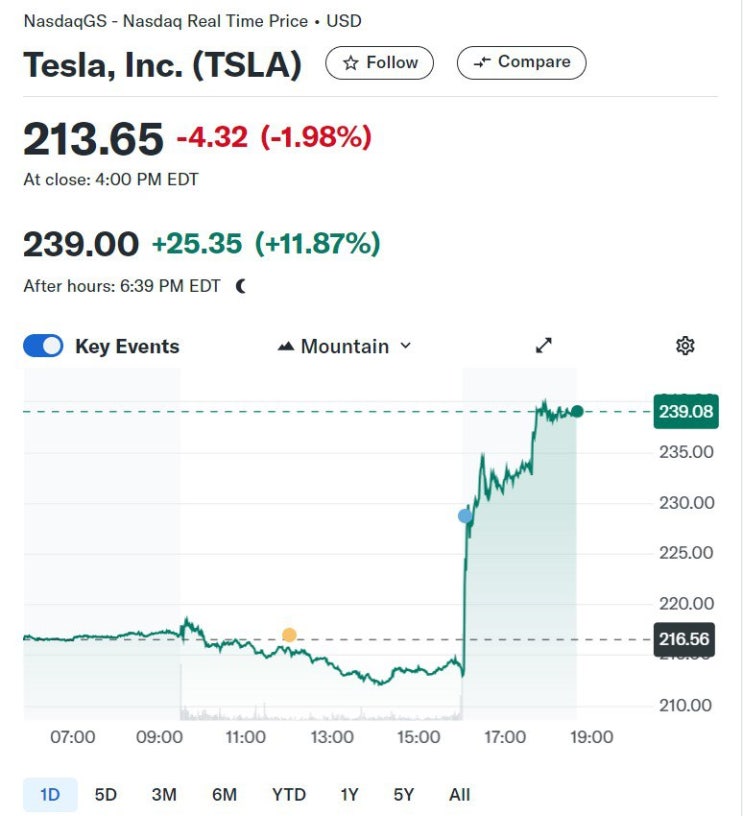Open the Mountain chart type dropdown
This screenshot has width=743, height=816.
(x=345, y=346)
